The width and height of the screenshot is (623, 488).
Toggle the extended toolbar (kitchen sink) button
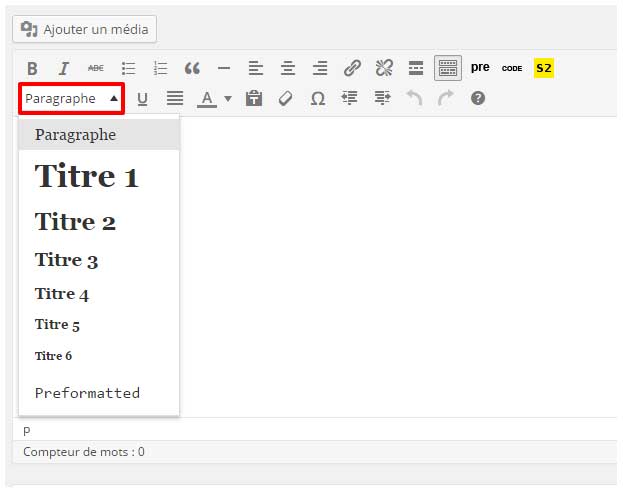448,68
